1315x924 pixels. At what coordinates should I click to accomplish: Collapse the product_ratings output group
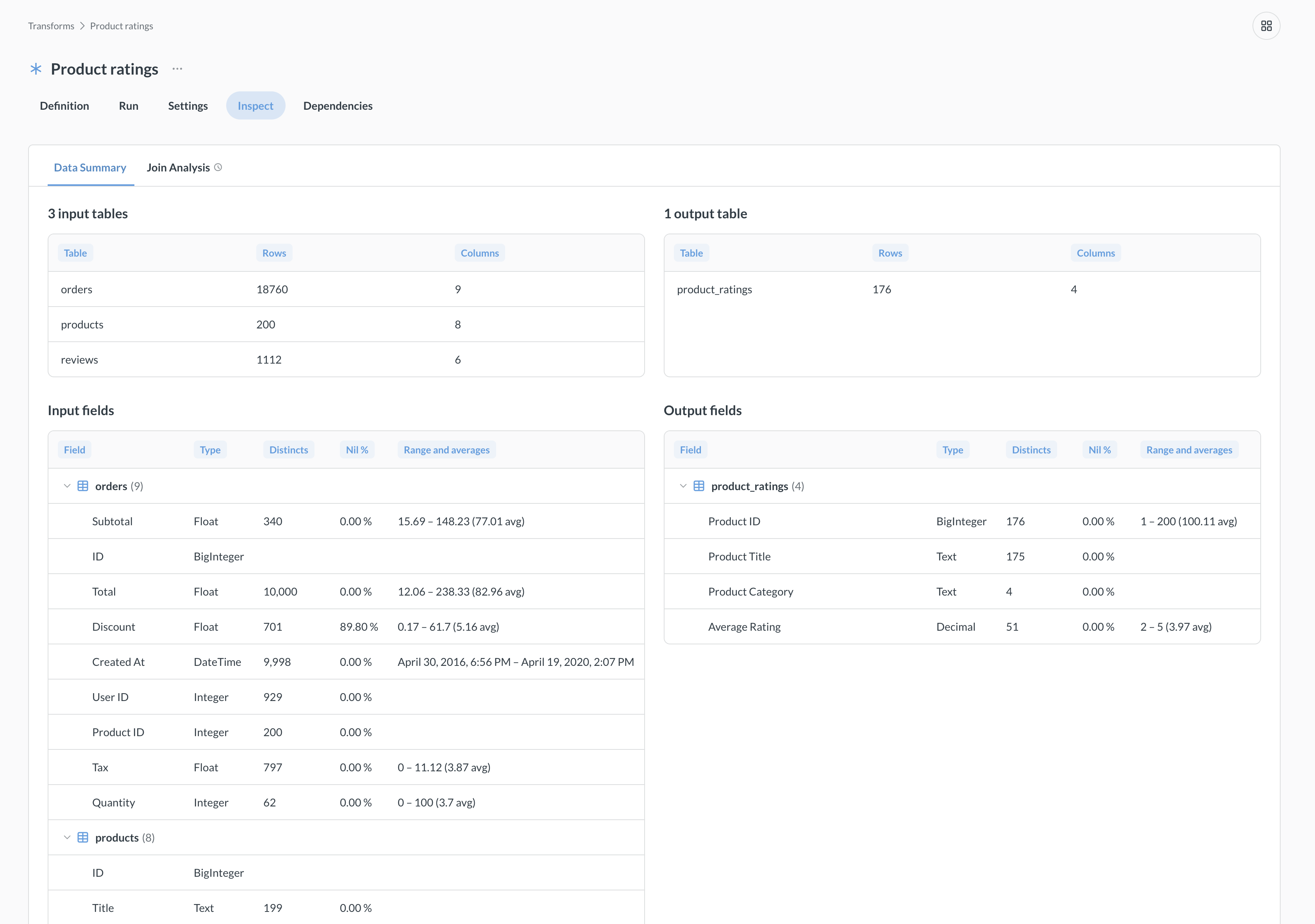tap(683, 485)
